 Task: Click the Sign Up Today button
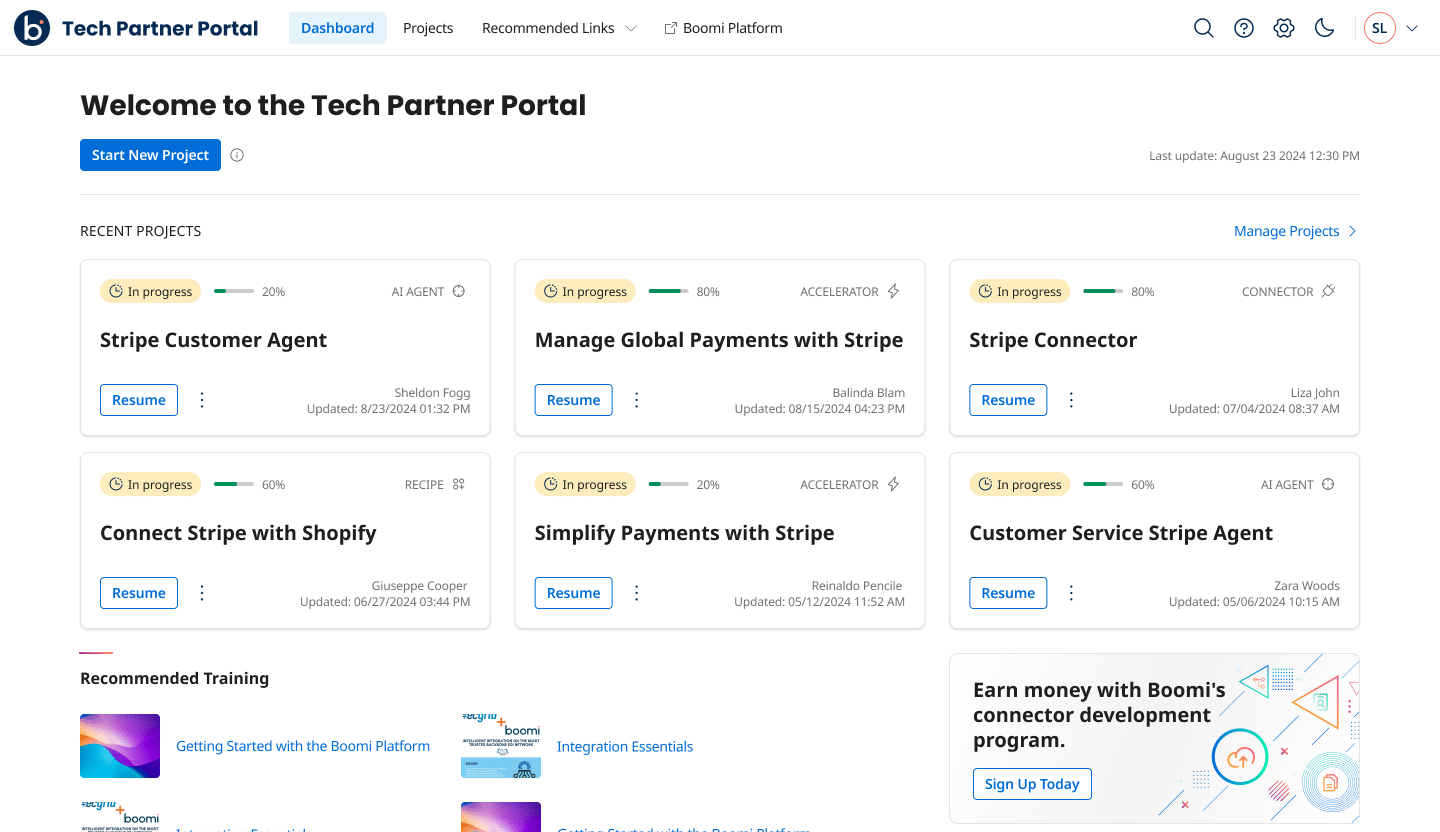click(1032, 784)
